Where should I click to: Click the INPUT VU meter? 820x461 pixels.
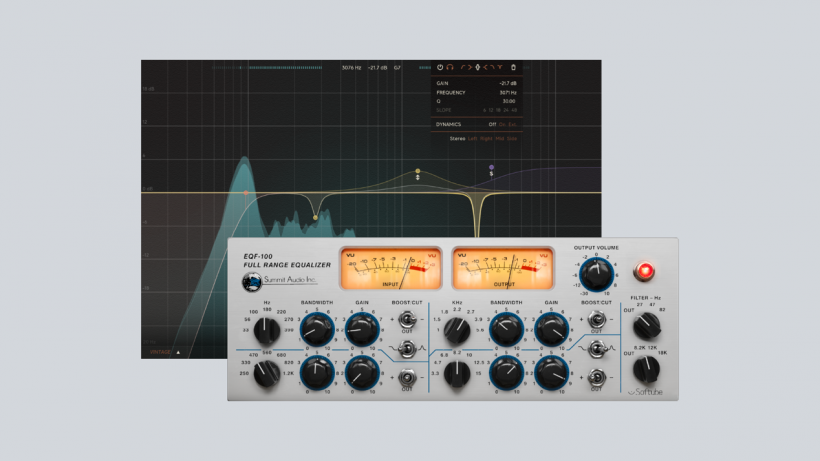tap(391, 269)
